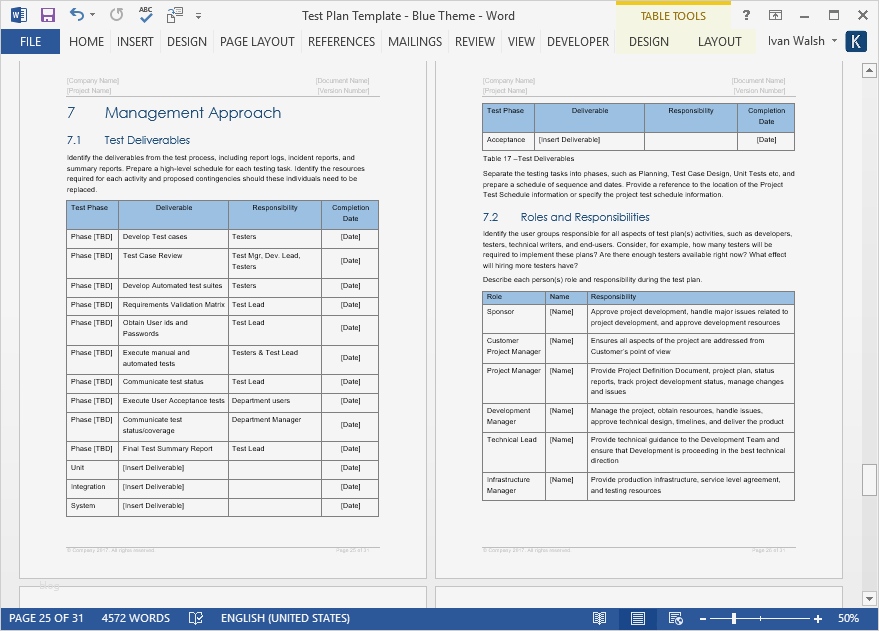Switch to Read Mode view
879x631 pixels.
[599, 618]
